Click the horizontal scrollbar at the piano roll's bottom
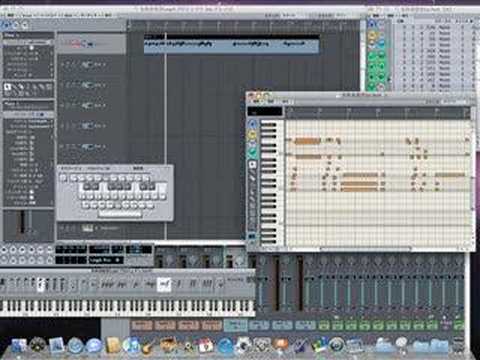 pos(366,248)
